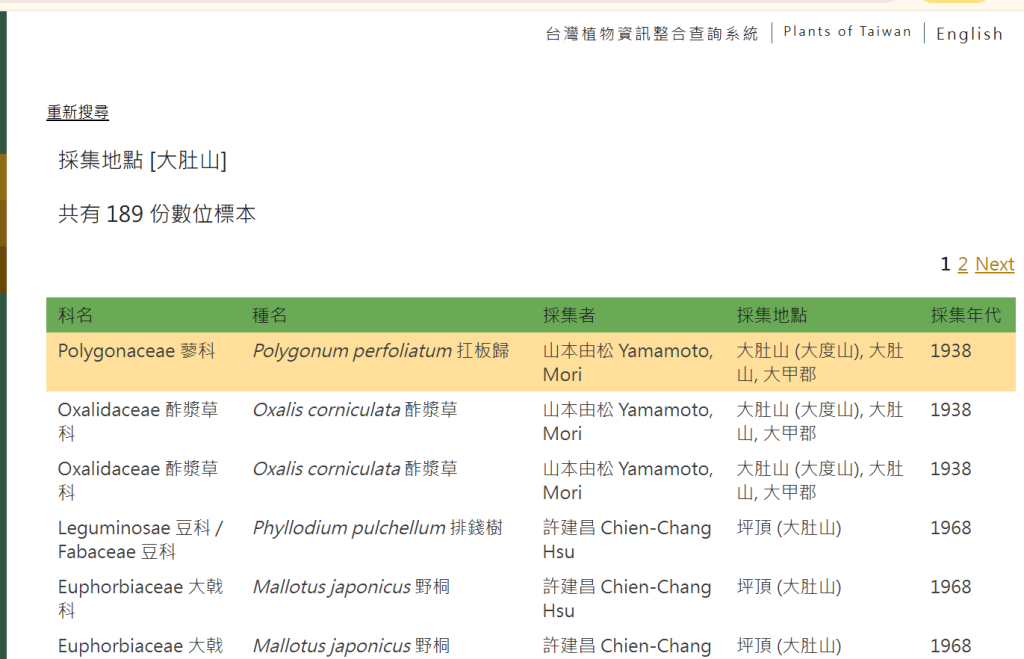Select the Leguminosae / Fabaceae family cell
The image size is (1024, 659).
(x=140, y=539)
